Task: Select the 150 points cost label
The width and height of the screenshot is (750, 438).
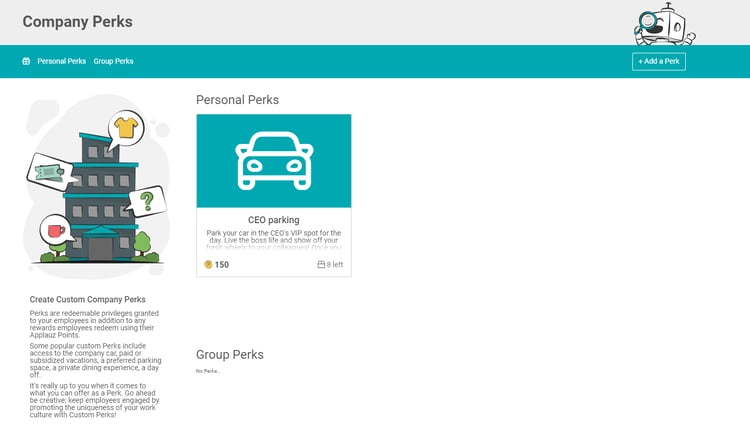Action: pyautogui.click(x=222, y=265)
